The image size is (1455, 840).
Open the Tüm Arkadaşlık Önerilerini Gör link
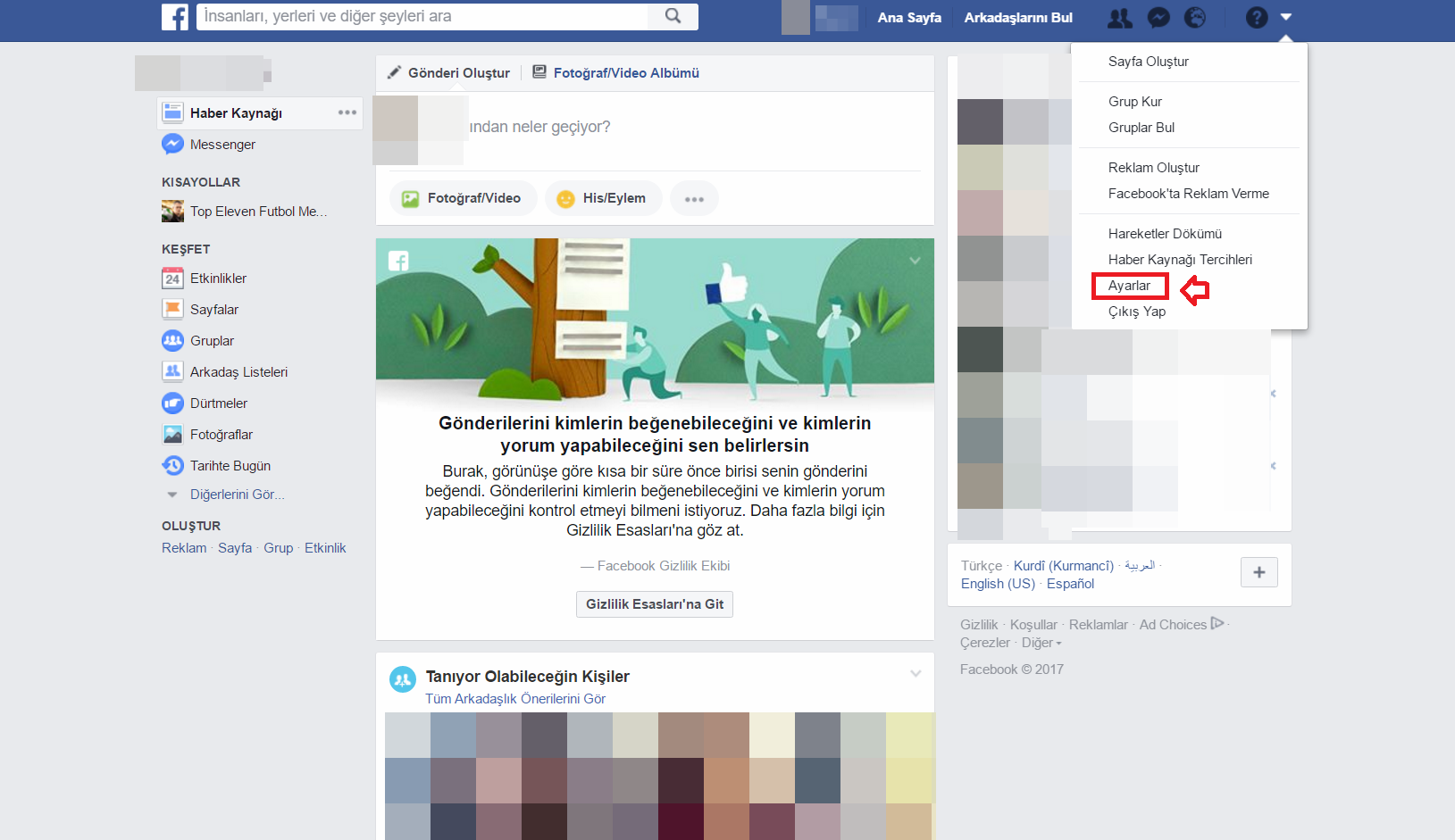[515, 699]
